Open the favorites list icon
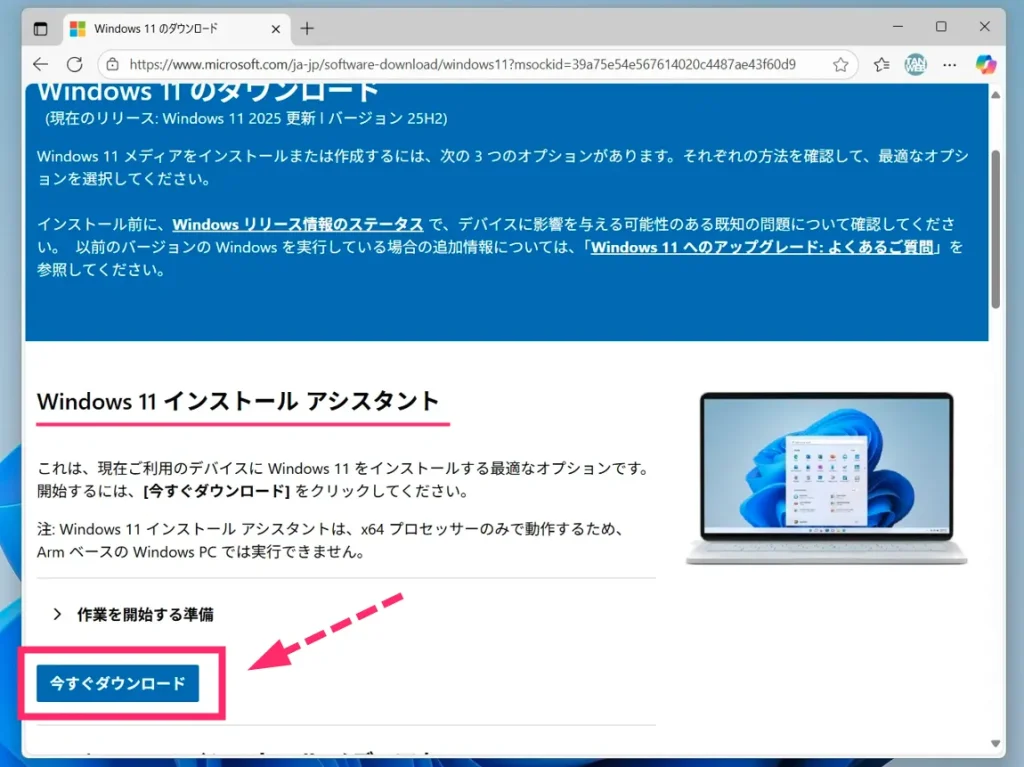The image size is (1024, 767). click(x=881, y=64)
